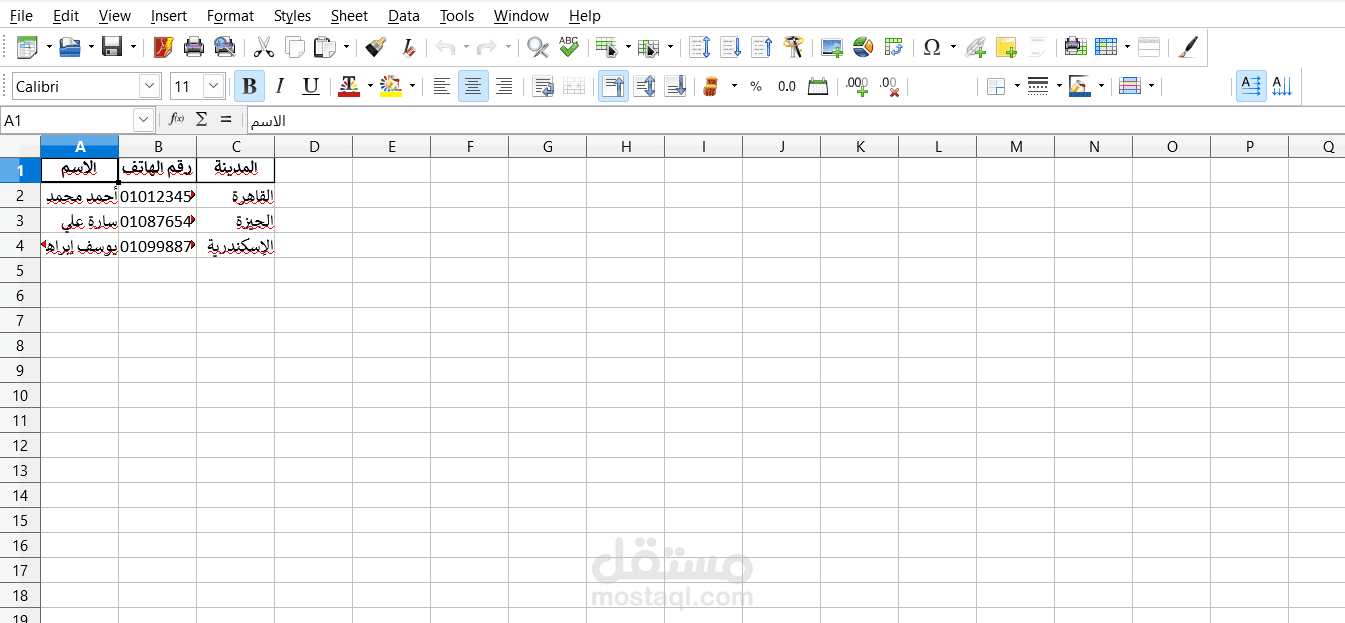The width and height of the screenshot is (1345, 623).
Task: Insert a chart
Action: pos(863,47)
